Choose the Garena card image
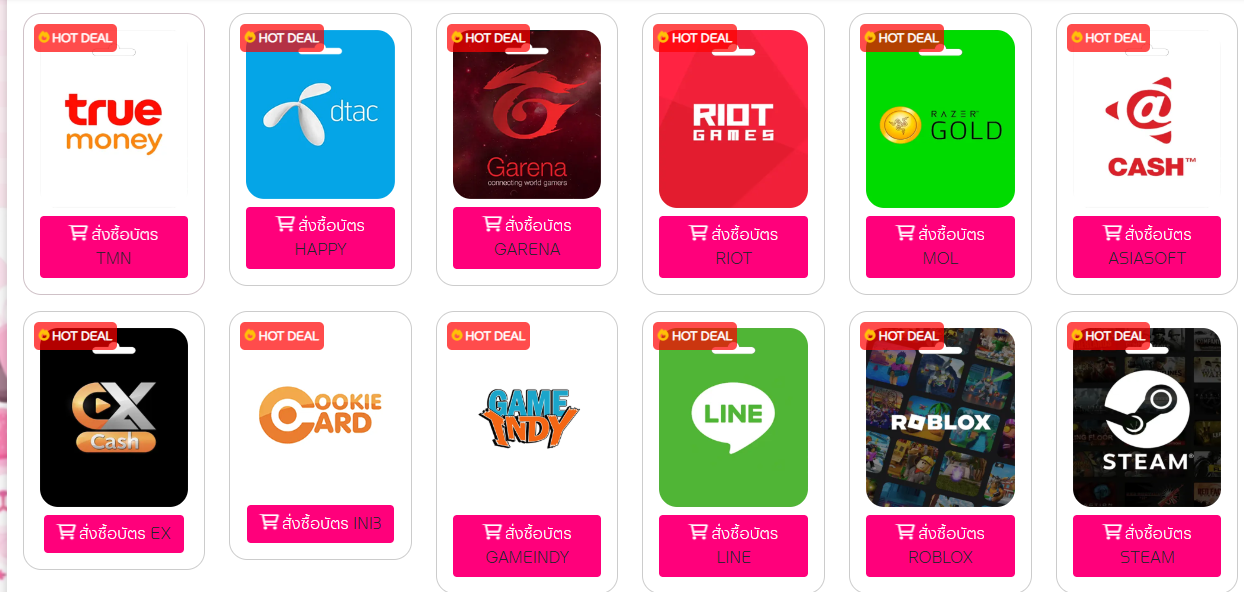 tap(527, 114)
